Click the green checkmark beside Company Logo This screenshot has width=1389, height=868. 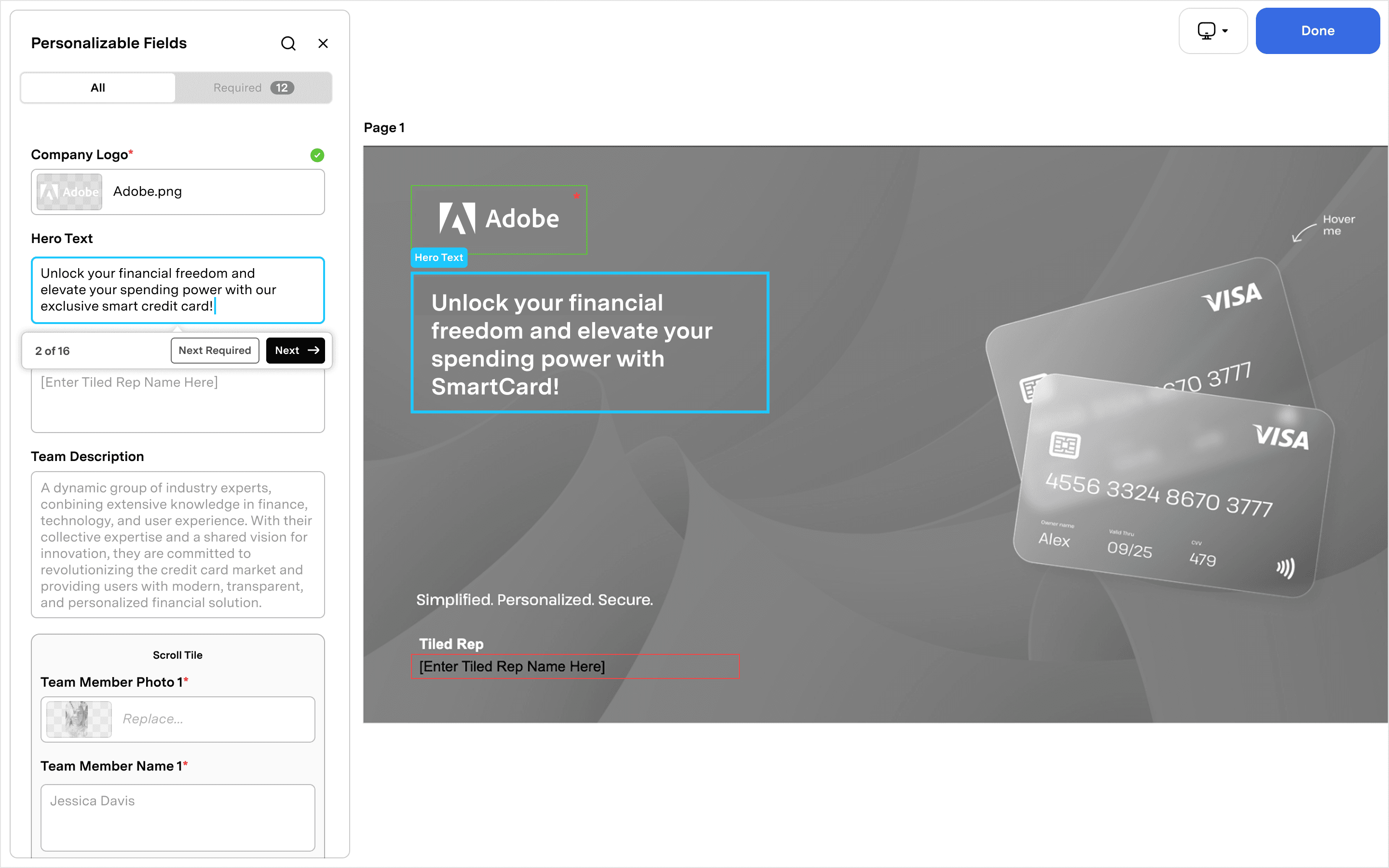pyautogui.click(x=317, y=155)
